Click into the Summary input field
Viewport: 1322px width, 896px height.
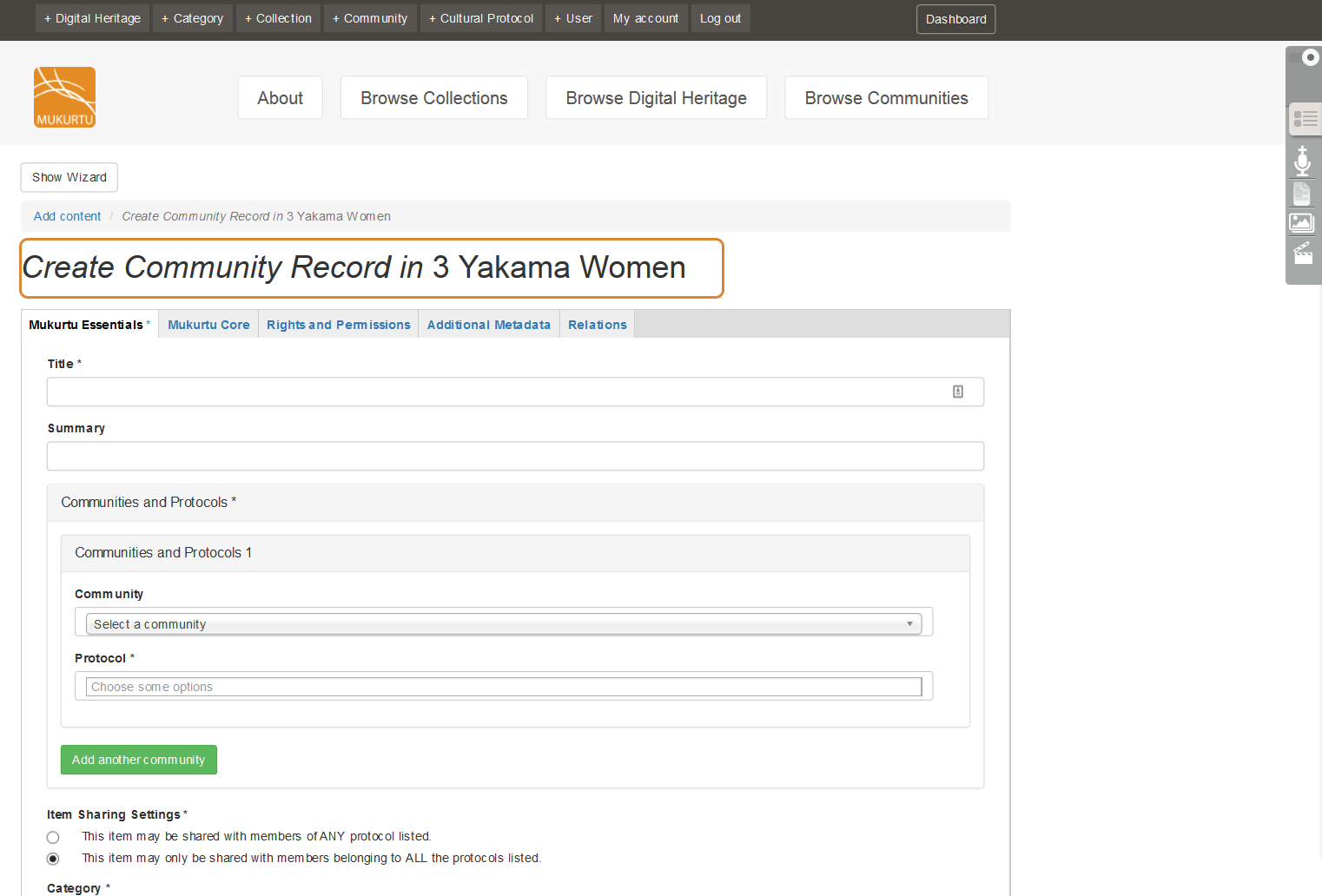[x=515, y=456]
